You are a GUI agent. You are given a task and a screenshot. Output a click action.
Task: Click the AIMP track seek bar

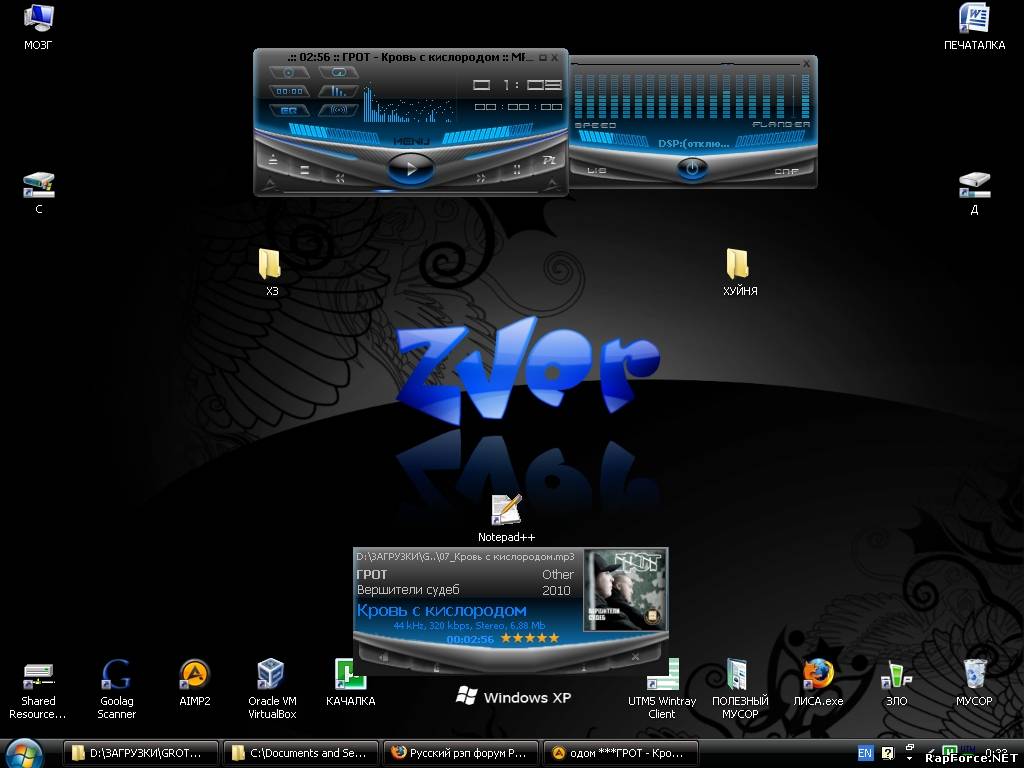coord(411,191)
